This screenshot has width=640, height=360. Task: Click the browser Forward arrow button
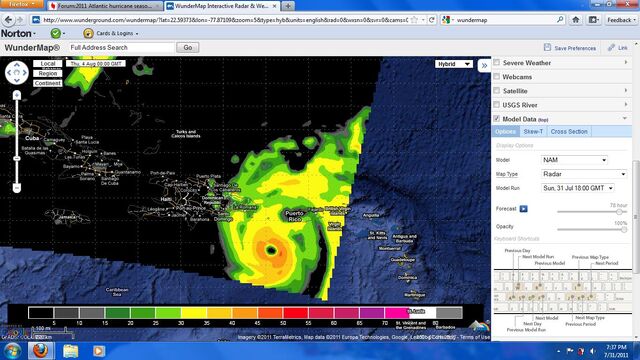[20, 20]
